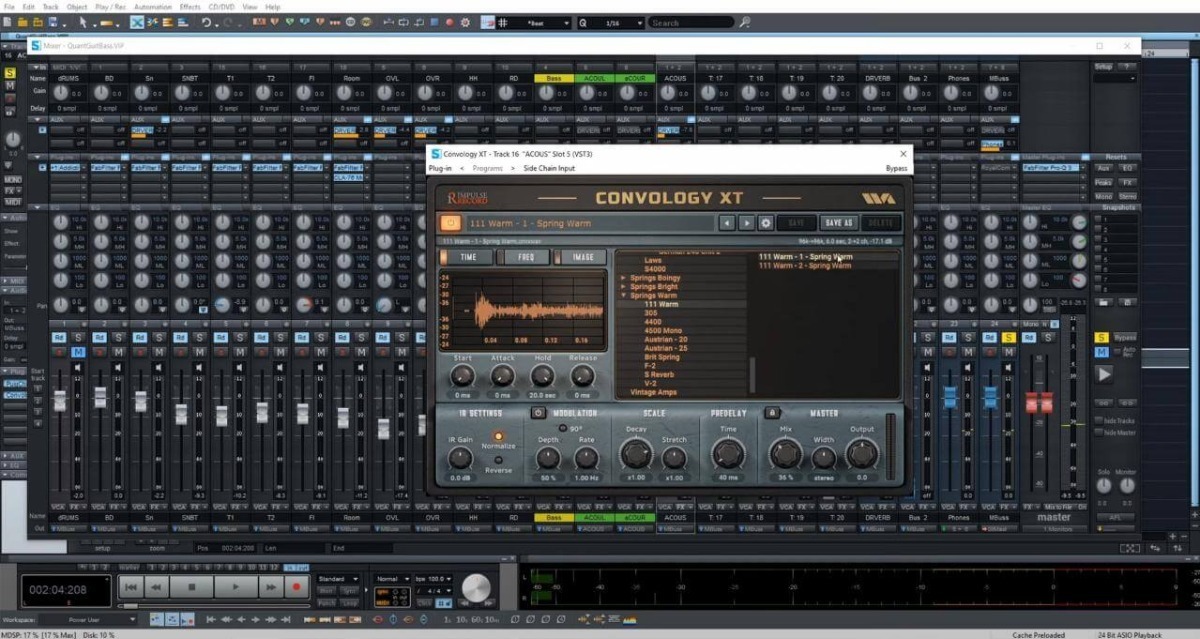This screenshot has width=1200, height=639.
Task: Select the S Reverb entry
Action: (660, 375)
